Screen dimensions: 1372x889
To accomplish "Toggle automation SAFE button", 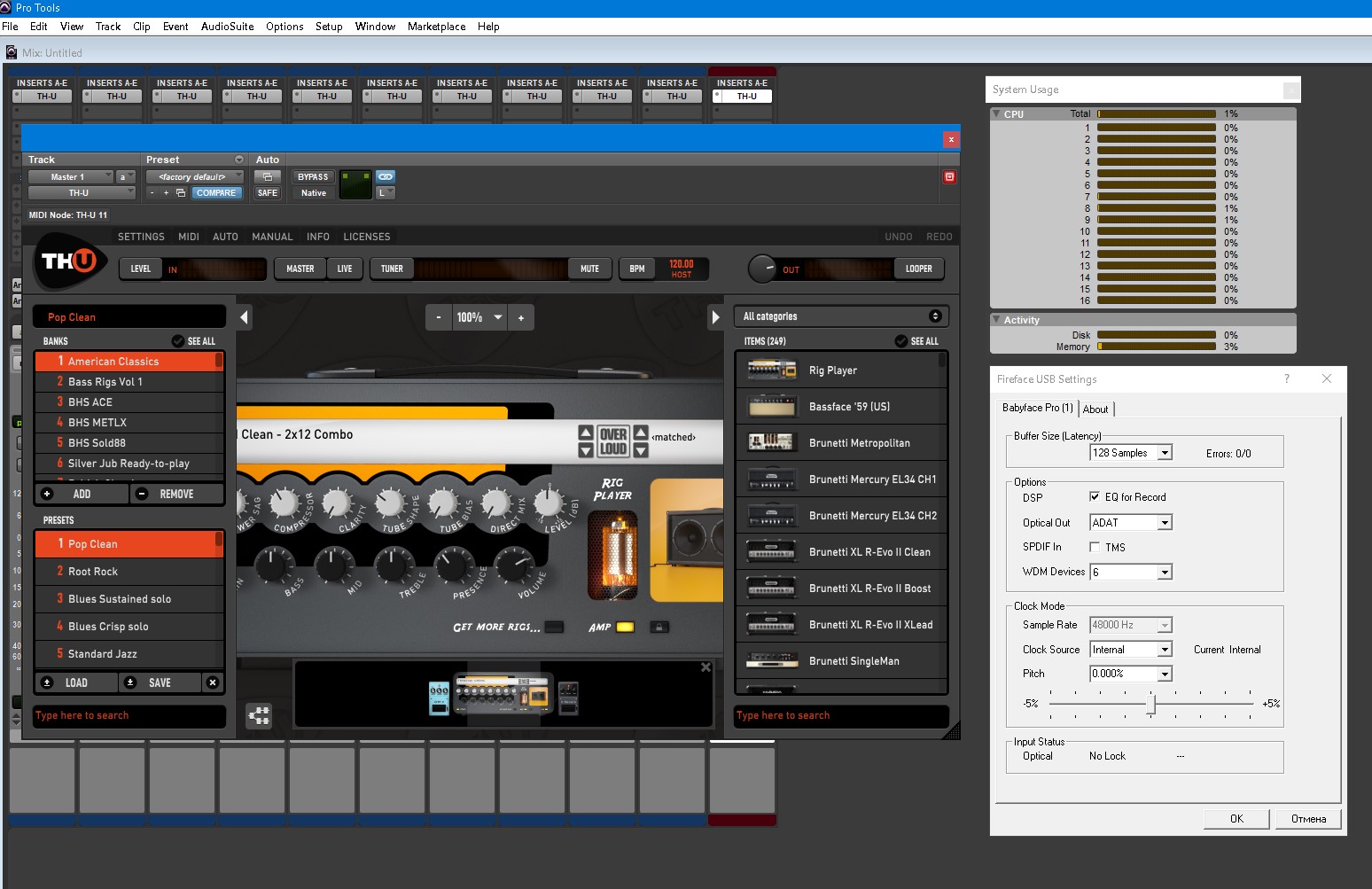I will [267, 192].
